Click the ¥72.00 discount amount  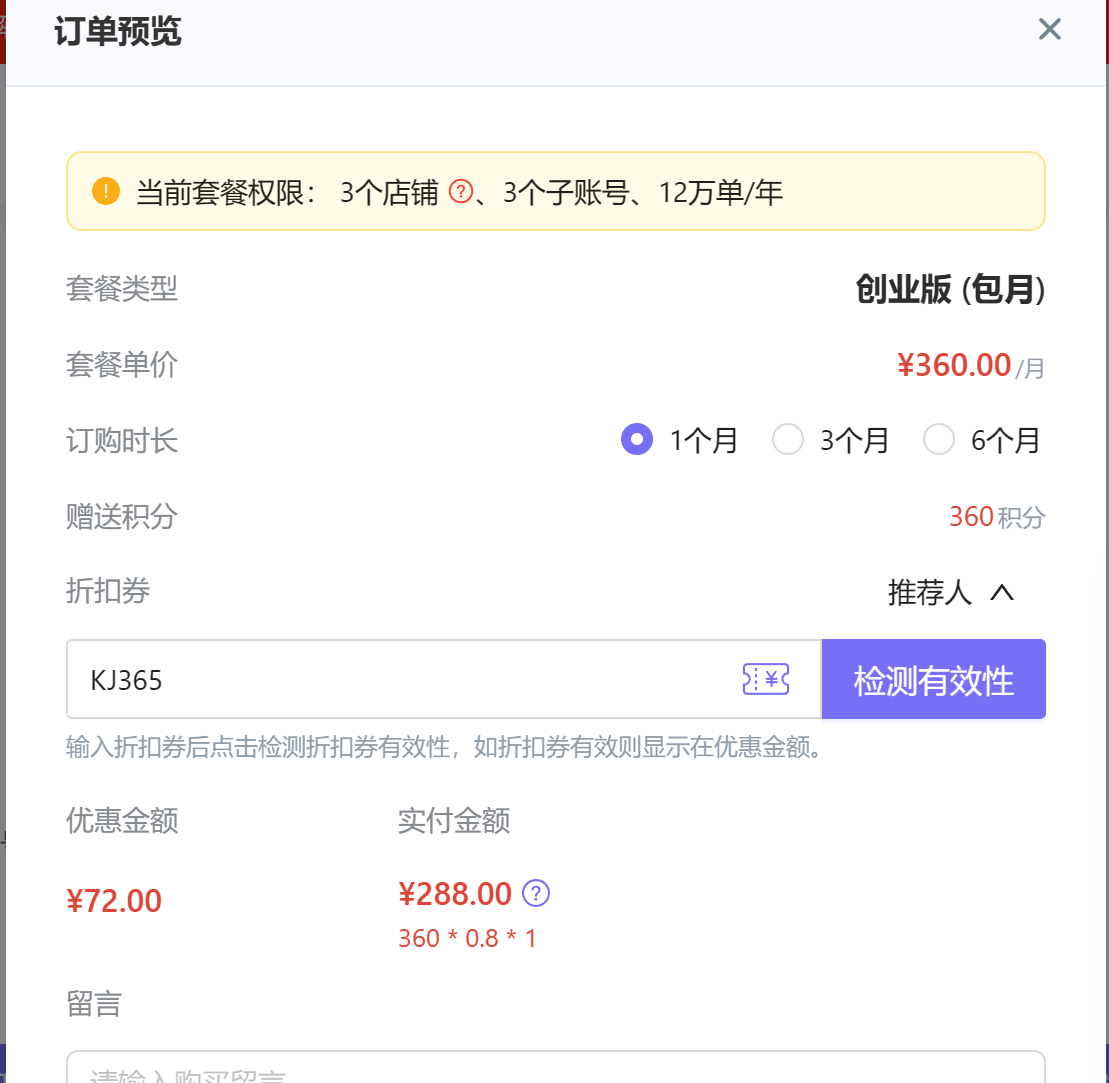[114, 900]
